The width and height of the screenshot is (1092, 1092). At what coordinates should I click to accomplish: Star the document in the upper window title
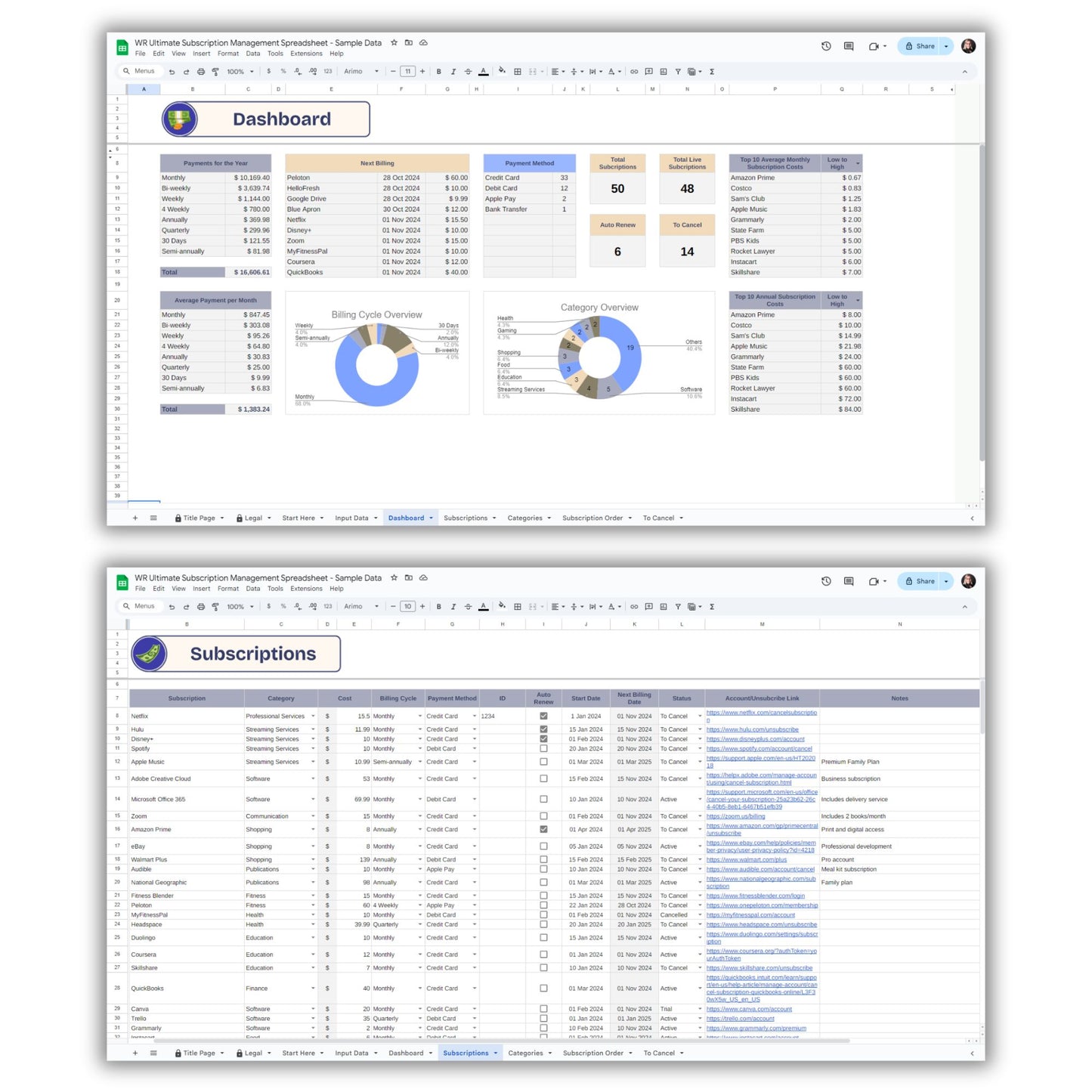point(394,43)
